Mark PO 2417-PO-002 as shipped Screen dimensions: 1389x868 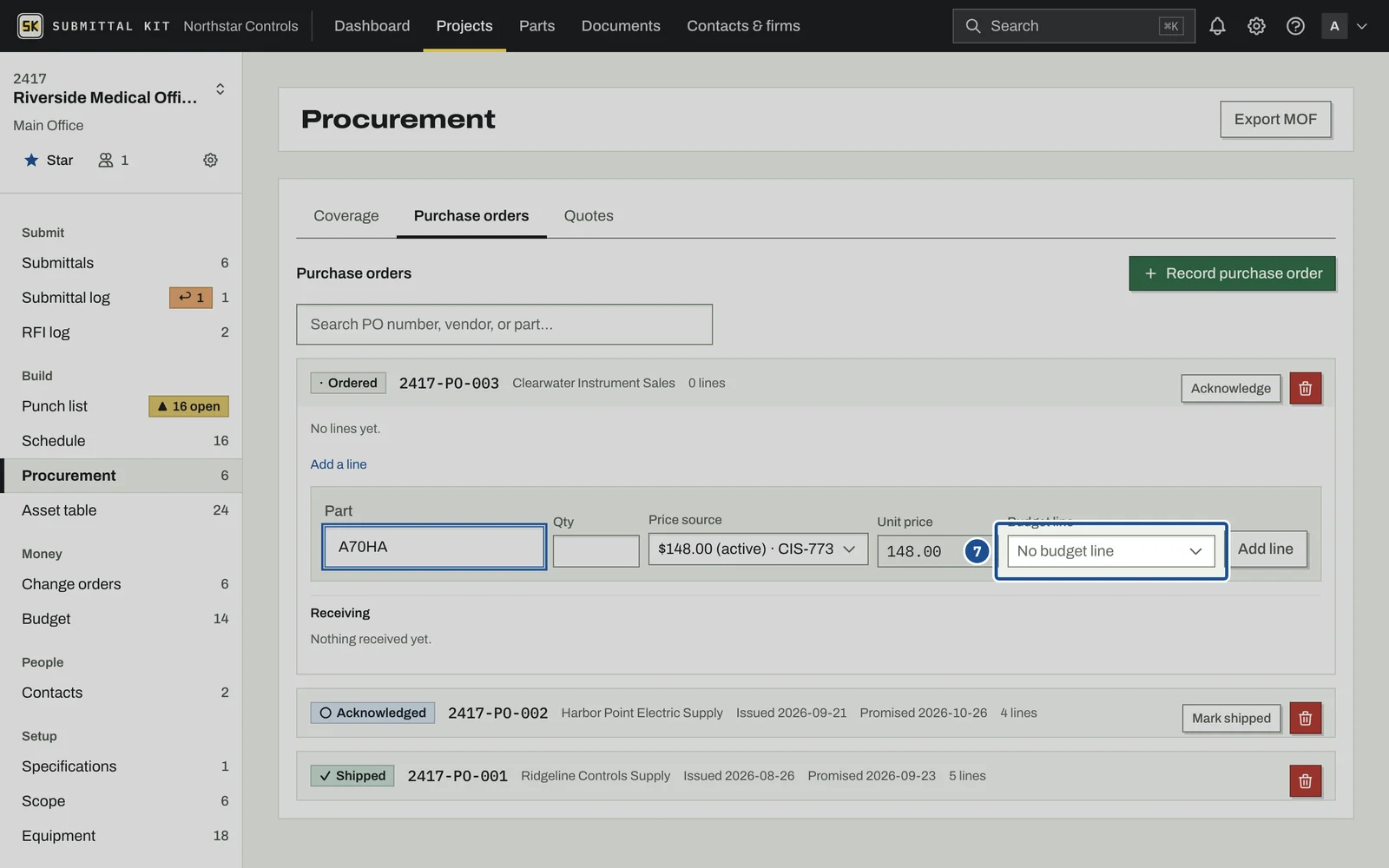(x=1231, y=718)
